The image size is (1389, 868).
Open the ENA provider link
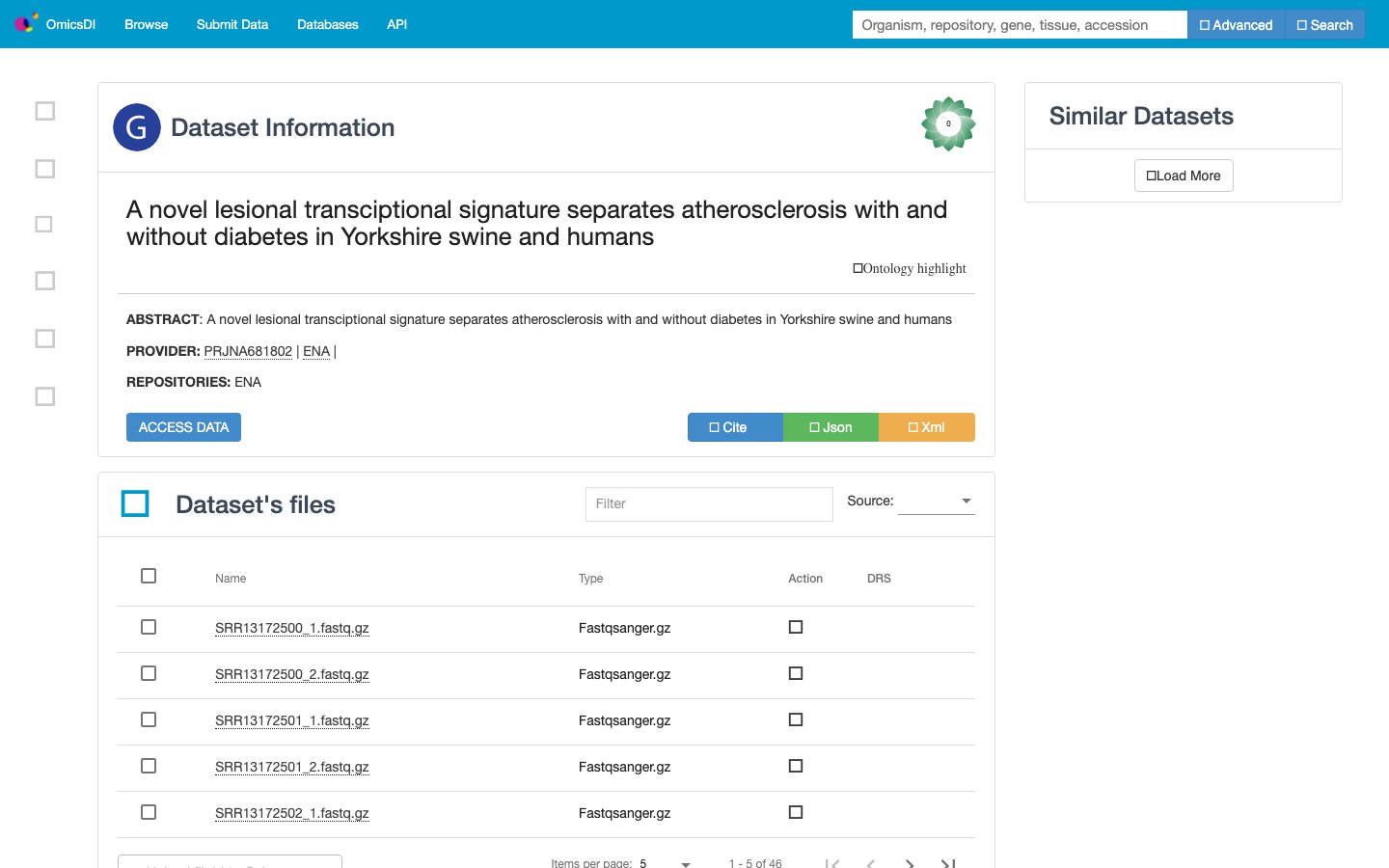point(316,351)
